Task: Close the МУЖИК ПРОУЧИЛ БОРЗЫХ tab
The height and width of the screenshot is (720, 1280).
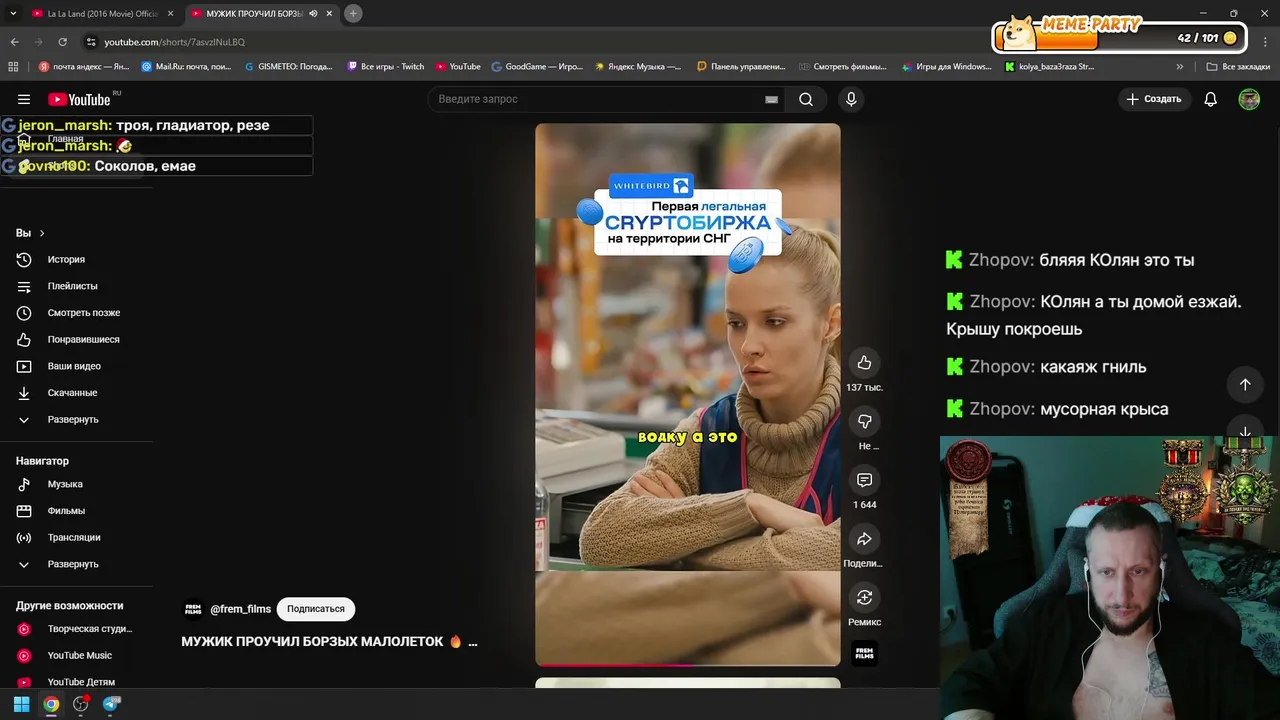Action: [x=329, y=13]
